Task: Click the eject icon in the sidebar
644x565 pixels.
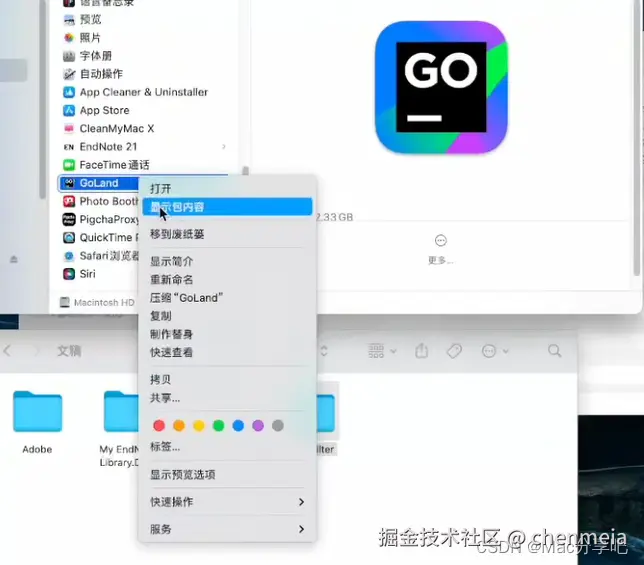Action: pos(14,259)
